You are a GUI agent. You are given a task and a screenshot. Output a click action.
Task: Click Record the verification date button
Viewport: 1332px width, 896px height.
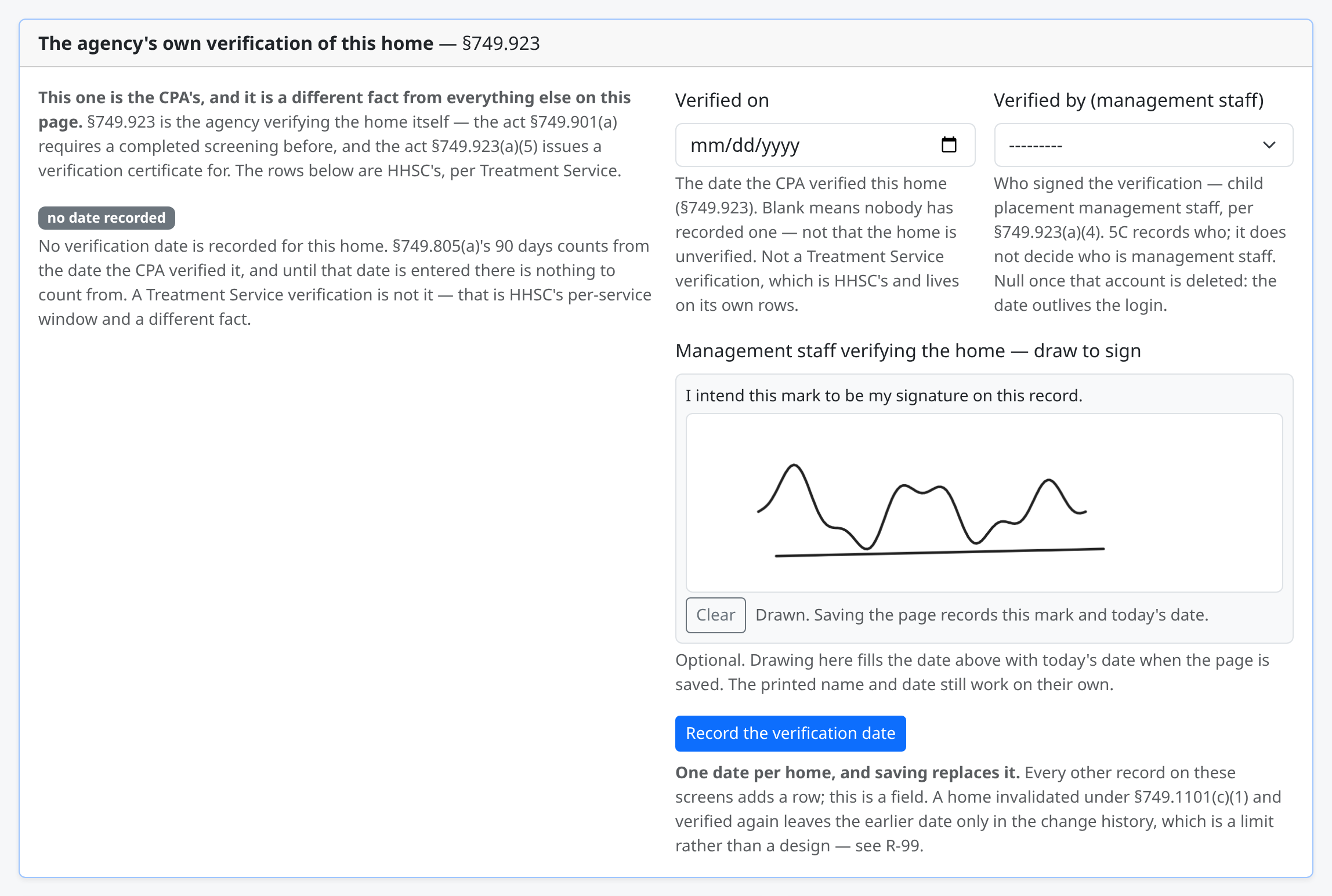(790, 733)
